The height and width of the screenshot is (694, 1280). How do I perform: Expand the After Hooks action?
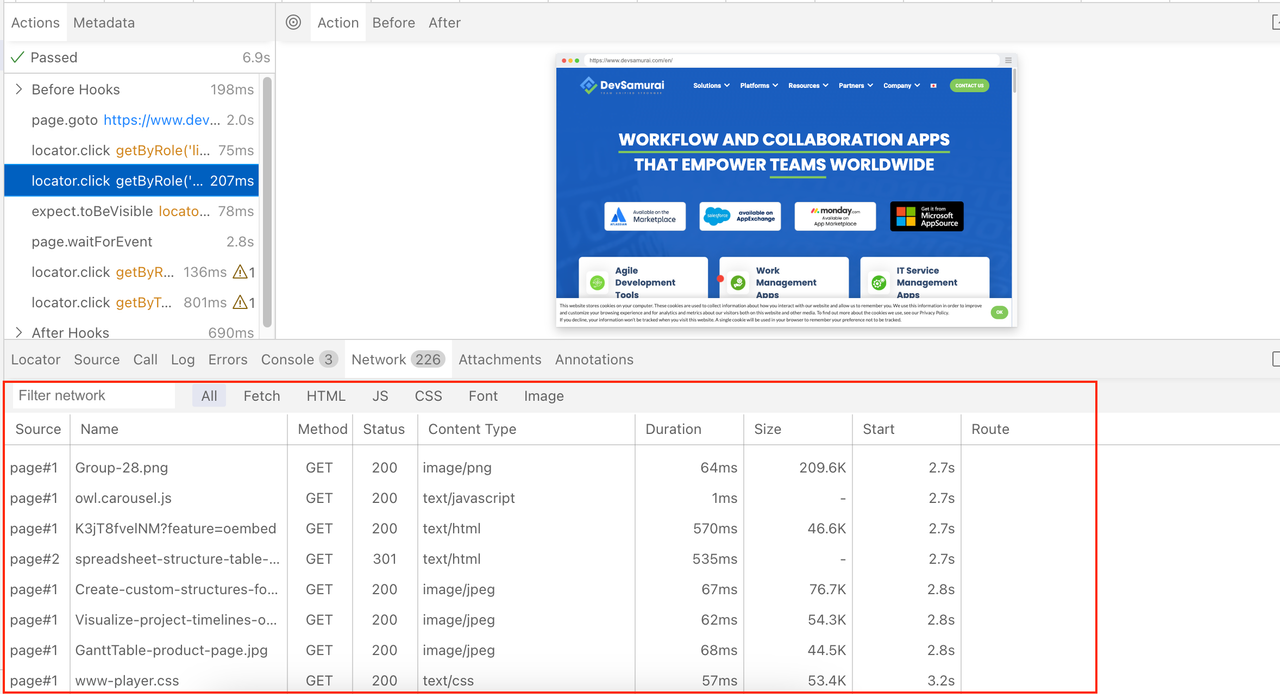[x=19, y=332]
